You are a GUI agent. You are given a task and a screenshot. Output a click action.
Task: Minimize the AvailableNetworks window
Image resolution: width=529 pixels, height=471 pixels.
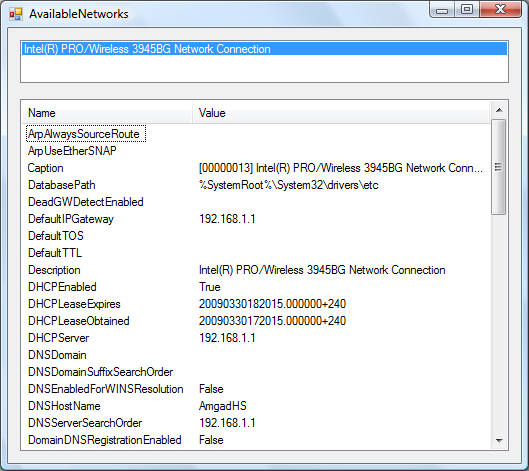point(442,10)
